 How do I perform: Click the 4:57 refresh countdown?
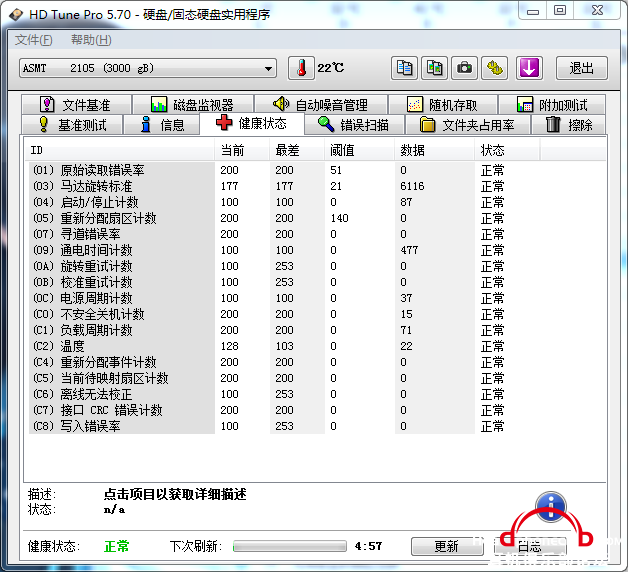(368, 546)
